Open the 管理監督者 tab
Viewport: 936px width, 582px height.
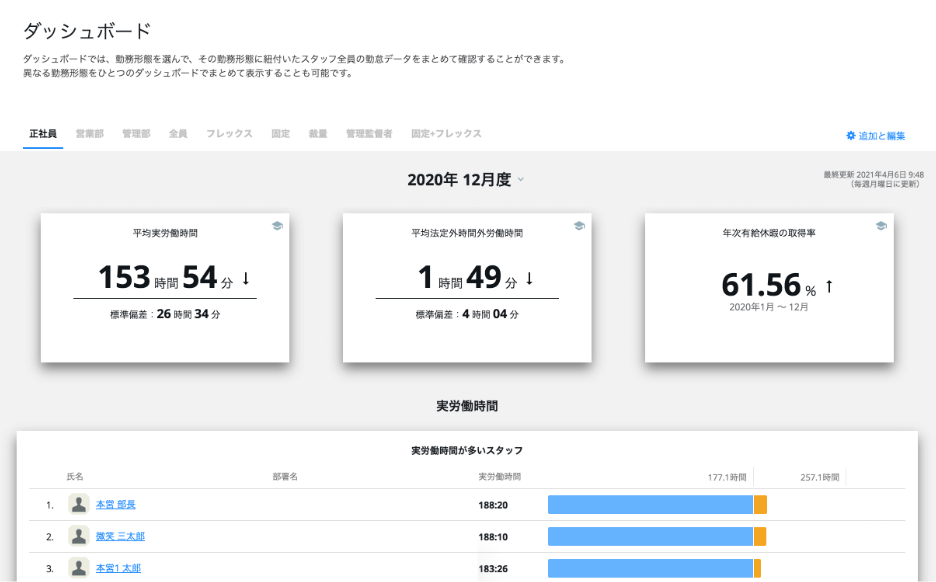(369, 134)
